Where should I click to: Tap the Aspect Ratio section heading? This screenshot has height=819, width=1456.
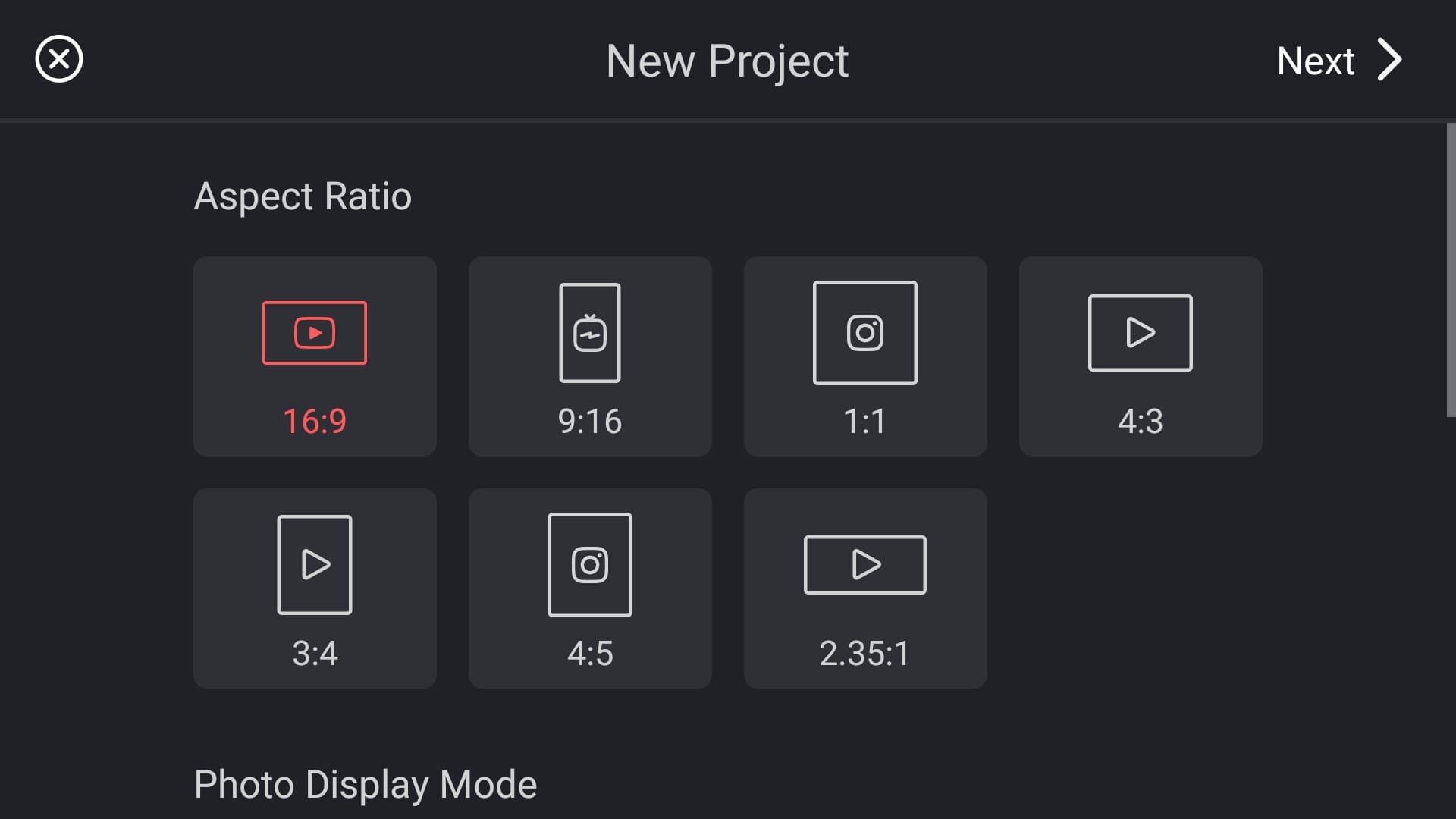(303, 196)
